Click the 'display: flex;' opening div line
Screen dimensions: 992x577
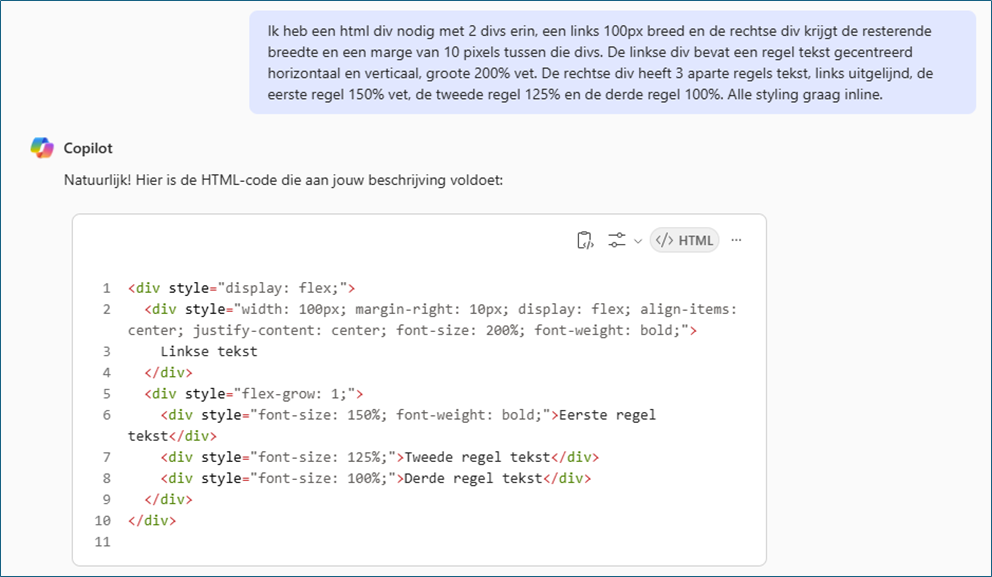point(242,288)
